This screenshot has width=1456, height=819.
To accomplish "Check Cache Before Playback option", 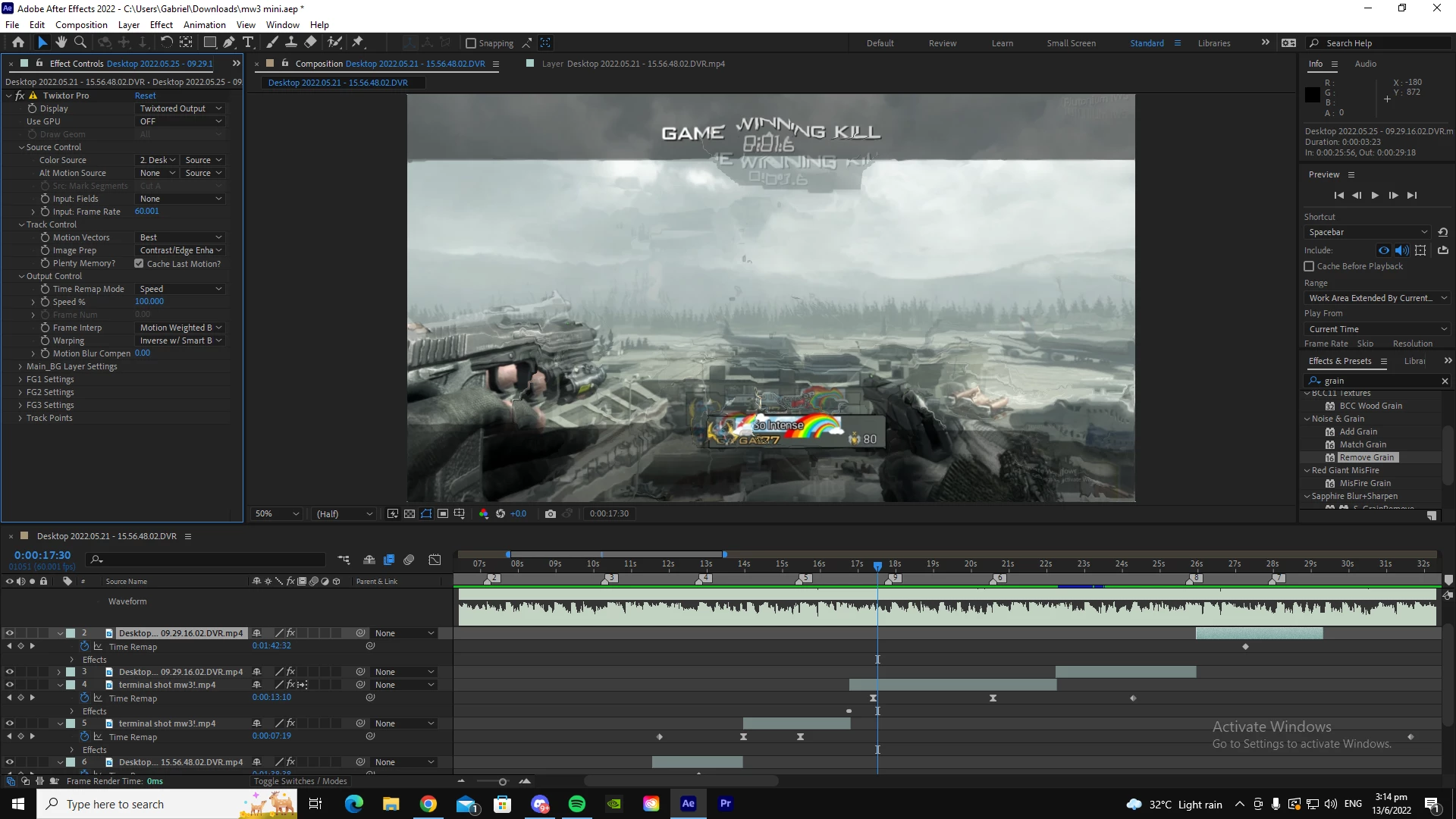I will (1309, 266).
